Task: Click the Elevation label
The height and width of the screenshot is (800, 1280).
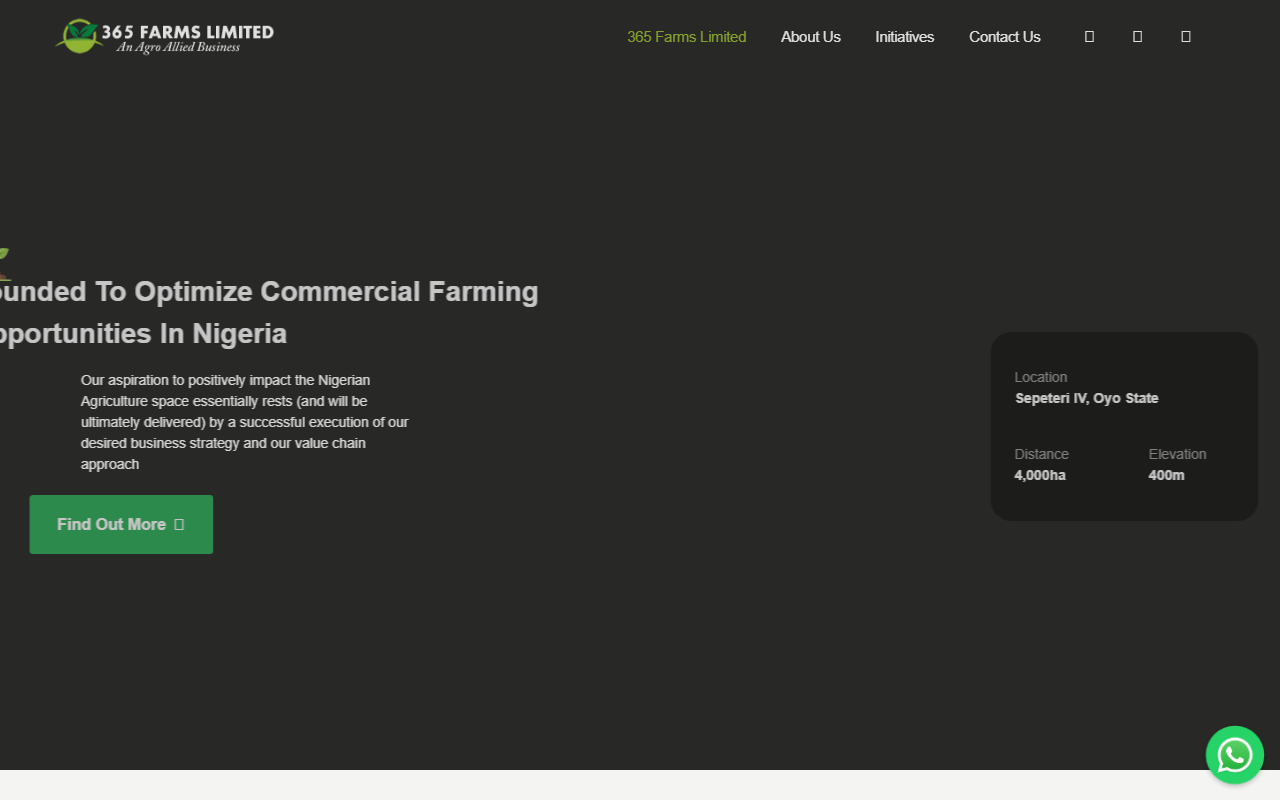Action: [1177, 454]
